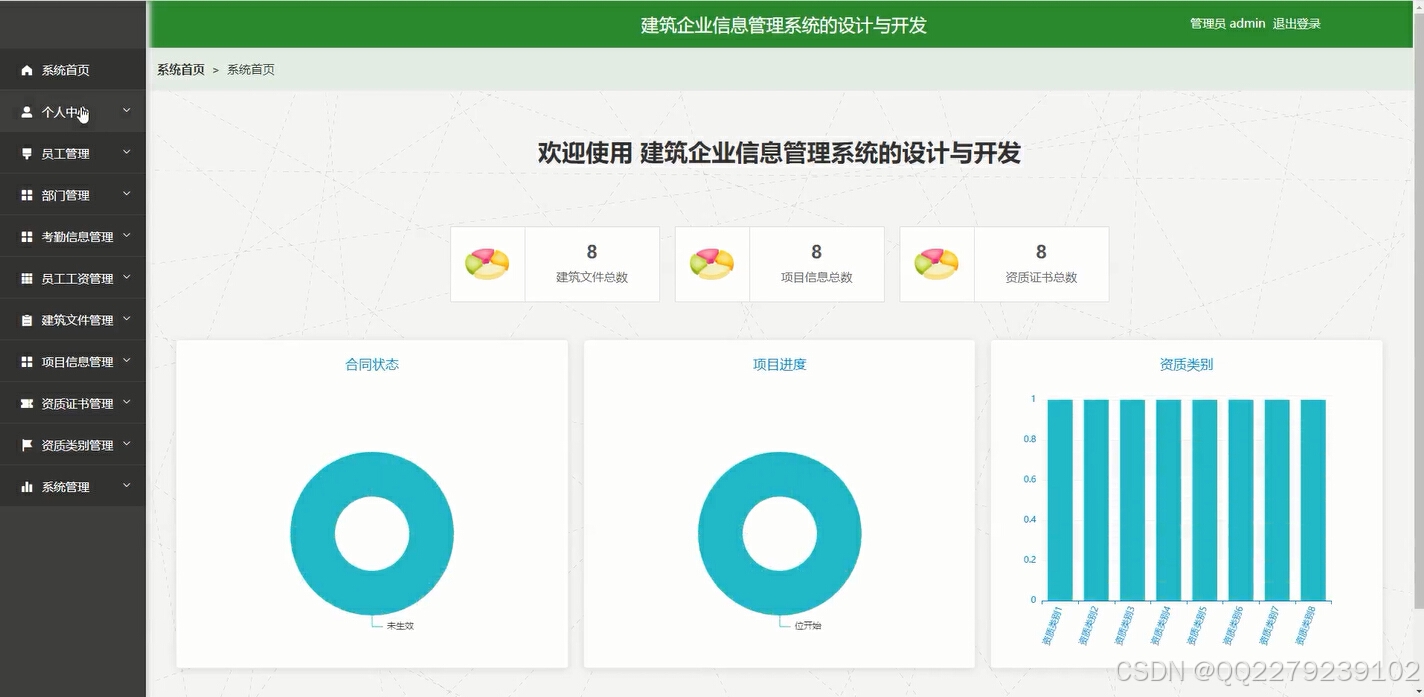Click the 员工管理 sidebar icon
The image size is (1424, 697).
26,152
